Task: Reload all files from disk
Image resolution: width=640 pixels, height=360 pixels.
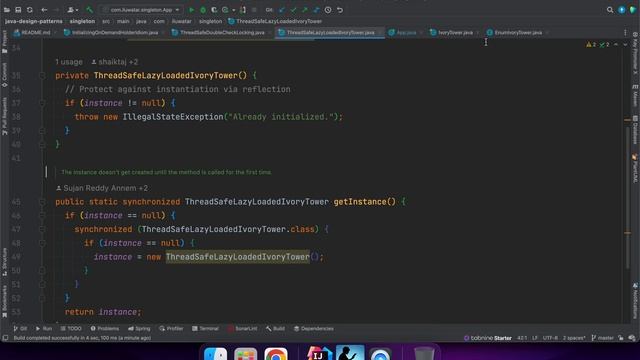Action: (x=29, y=10)
